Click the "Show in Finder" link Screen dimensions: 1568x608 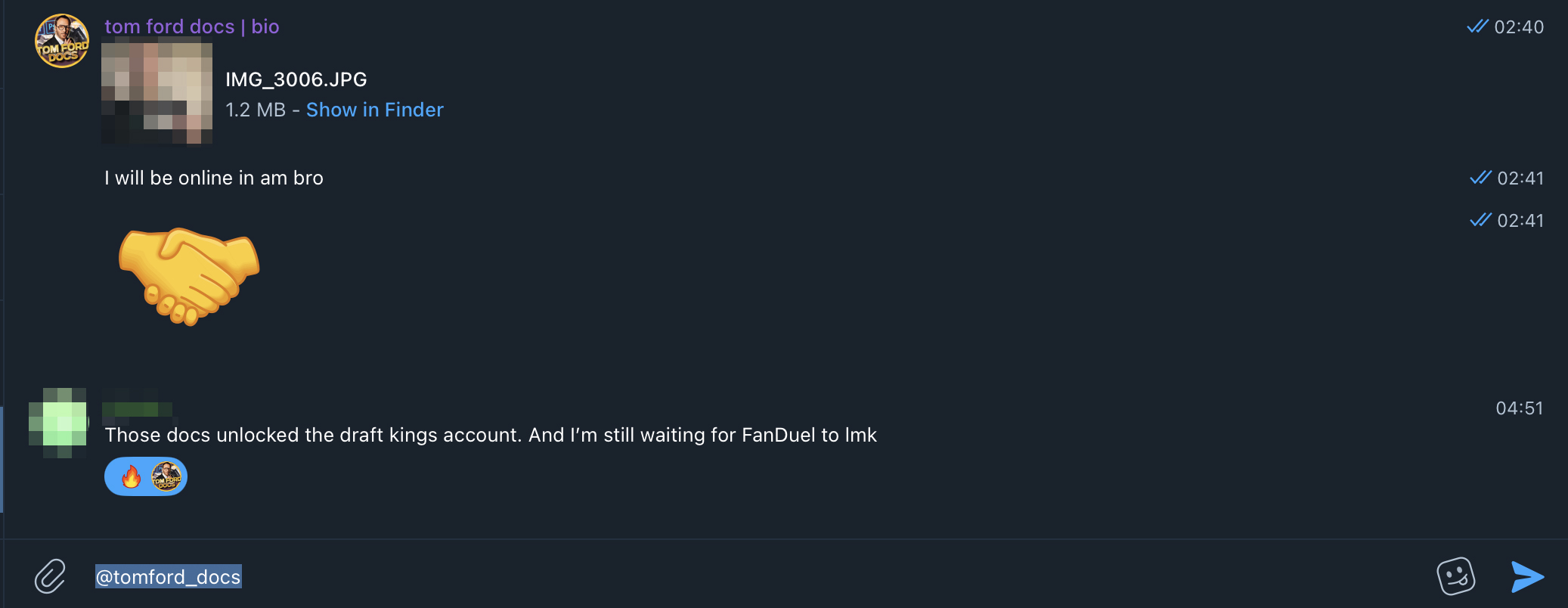374,110
